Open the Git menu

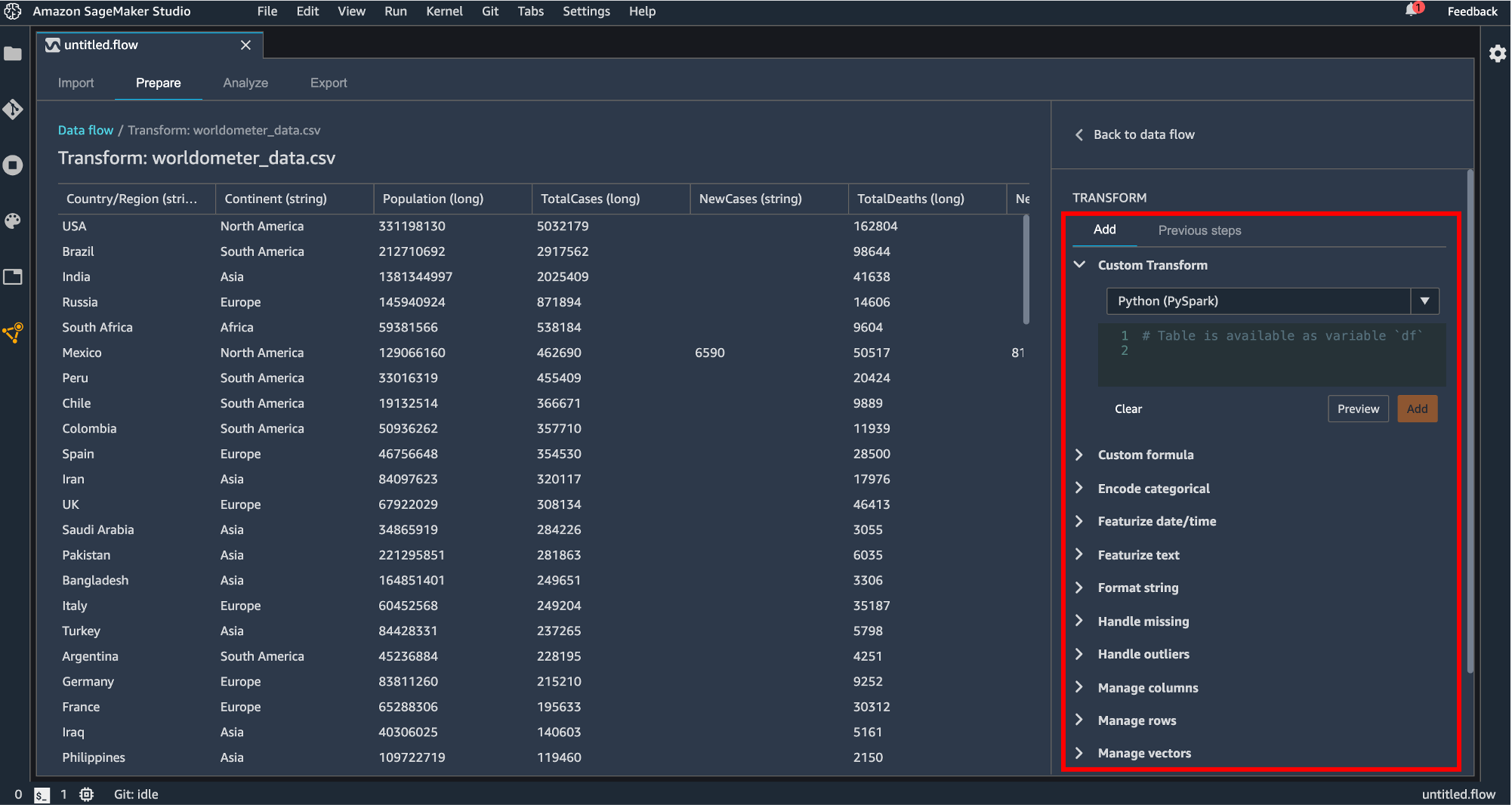point(490,11)
